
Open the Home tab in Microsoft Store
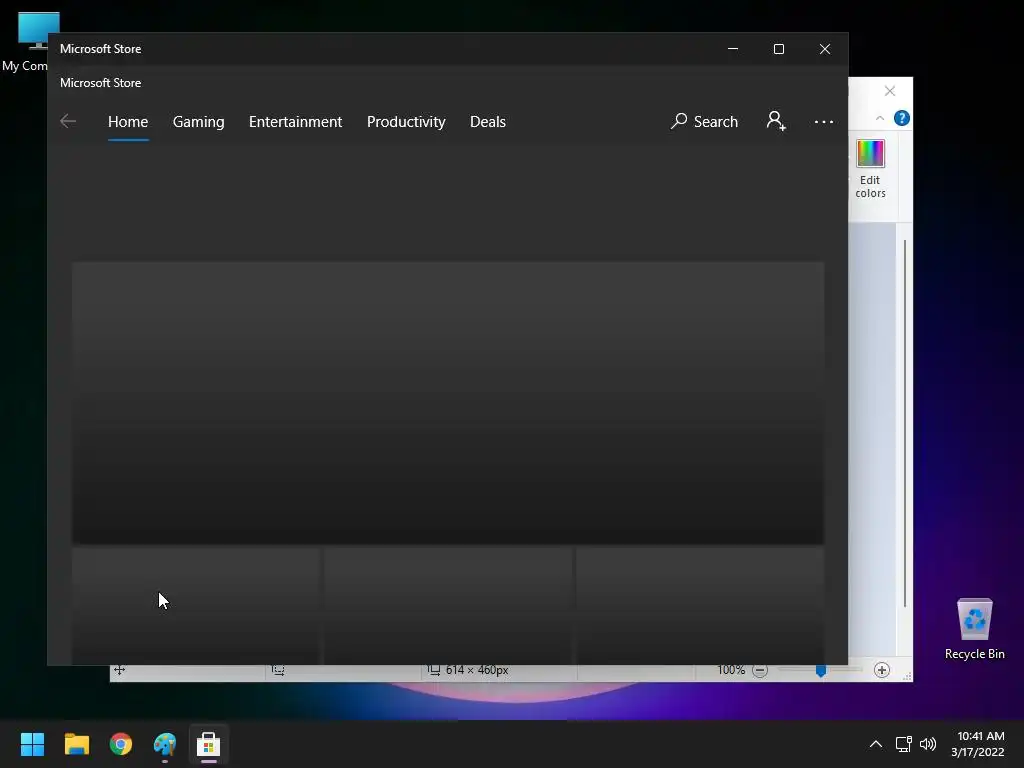(128, 122)
